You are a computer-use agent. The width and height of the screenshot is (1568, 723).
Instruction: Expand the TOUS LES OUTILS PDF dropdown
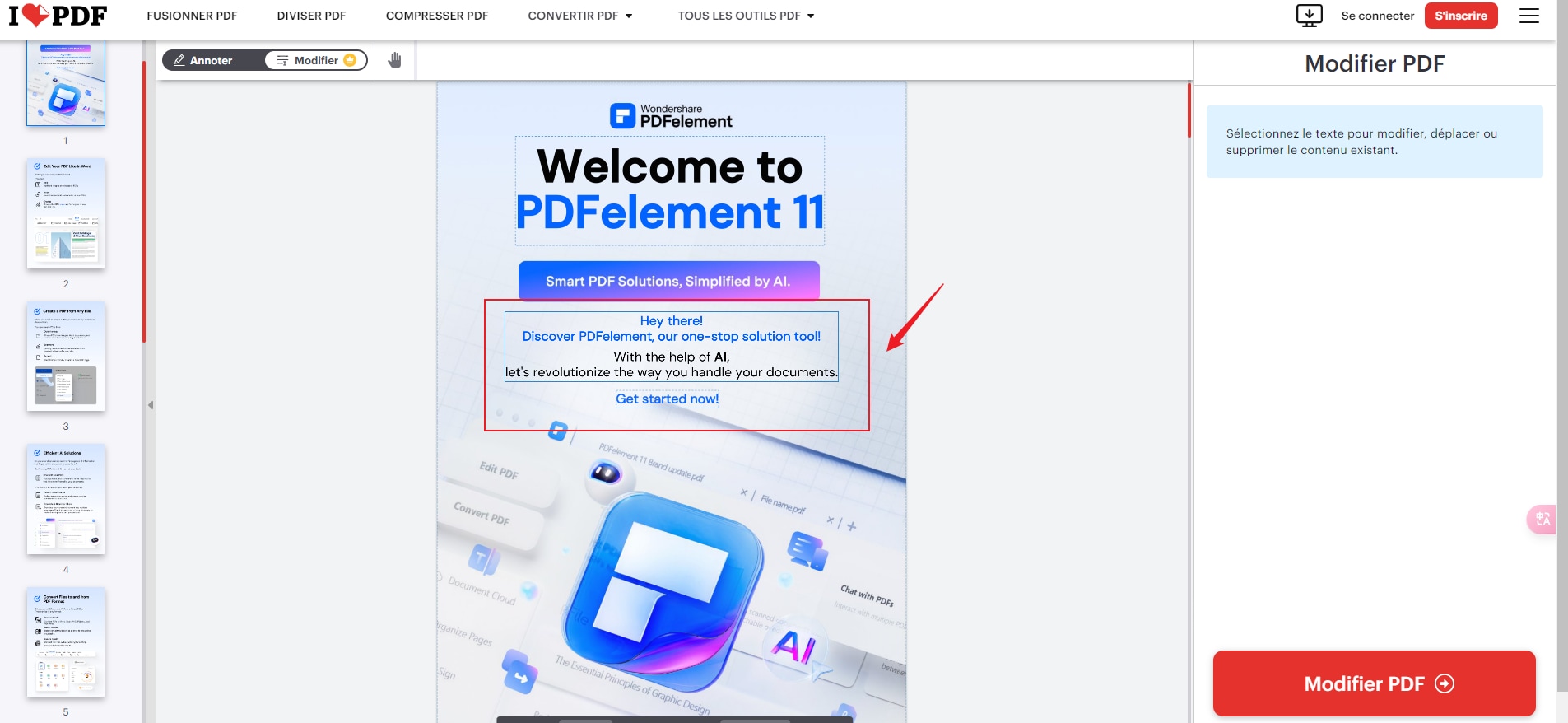(746, 16)
